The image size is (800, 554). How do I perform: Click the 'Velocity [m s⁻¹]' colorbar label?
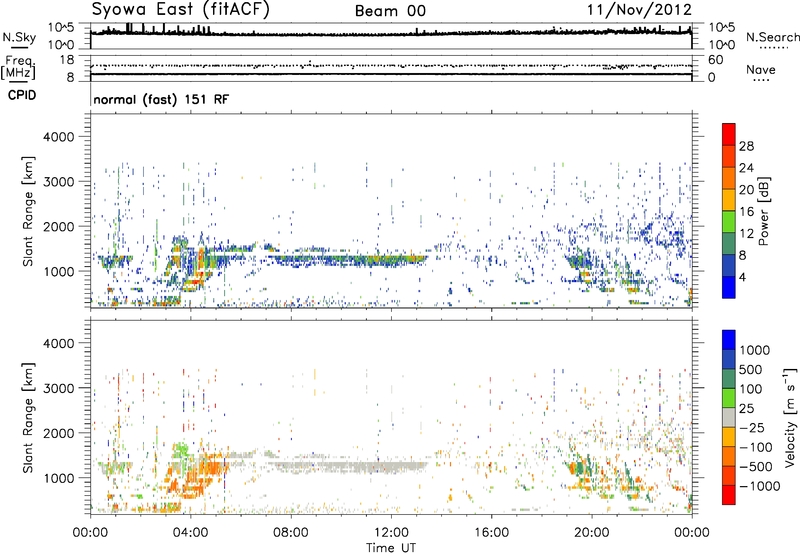coord(790,417)
